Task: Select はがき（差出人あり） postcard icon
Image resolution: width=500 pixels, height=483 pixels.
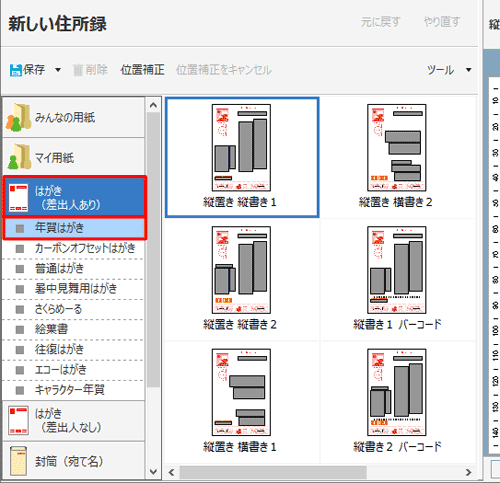Action: tap(18, 197)
